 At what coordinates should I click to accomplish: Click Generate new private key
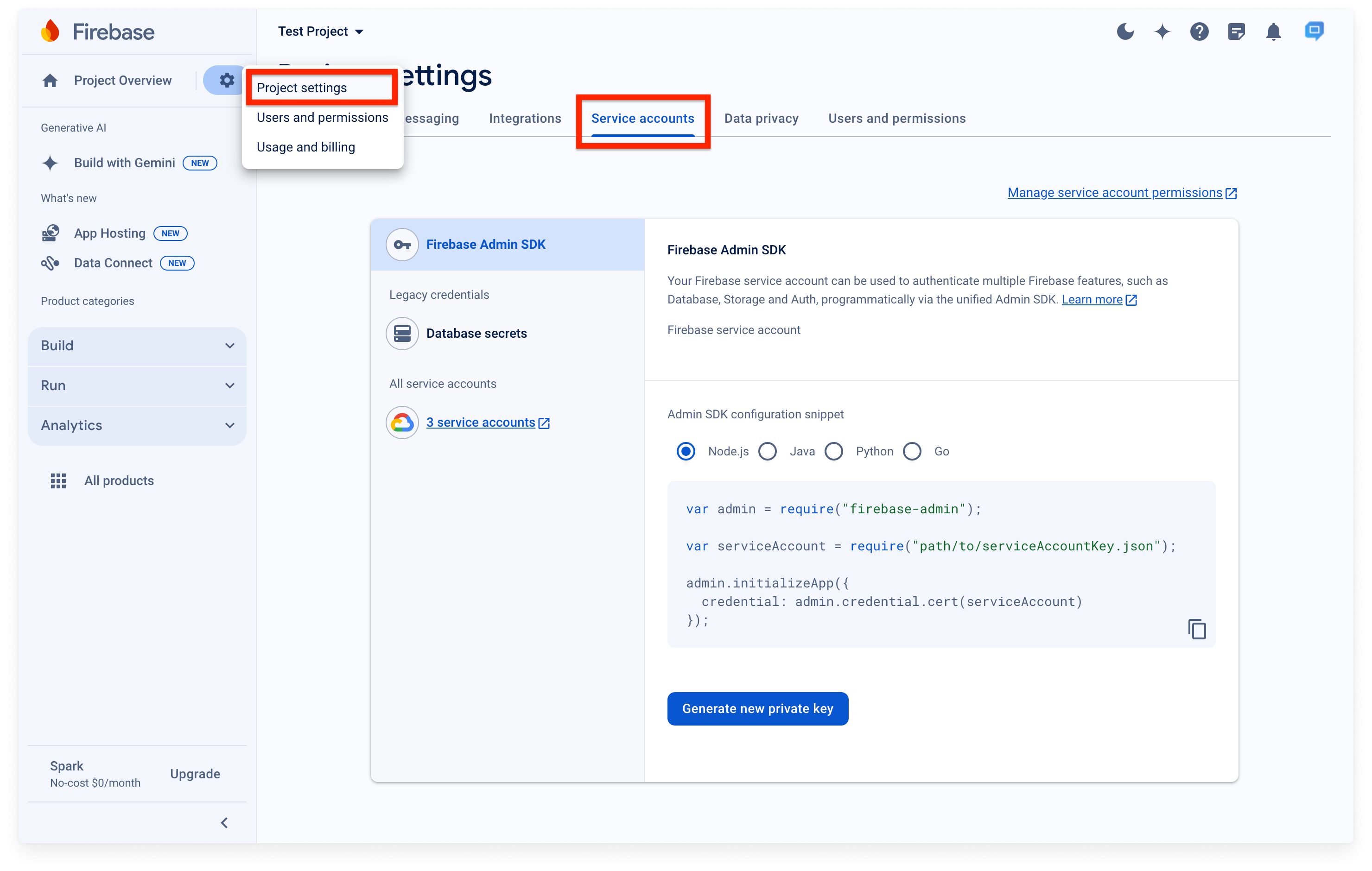(x=758, y=709)
